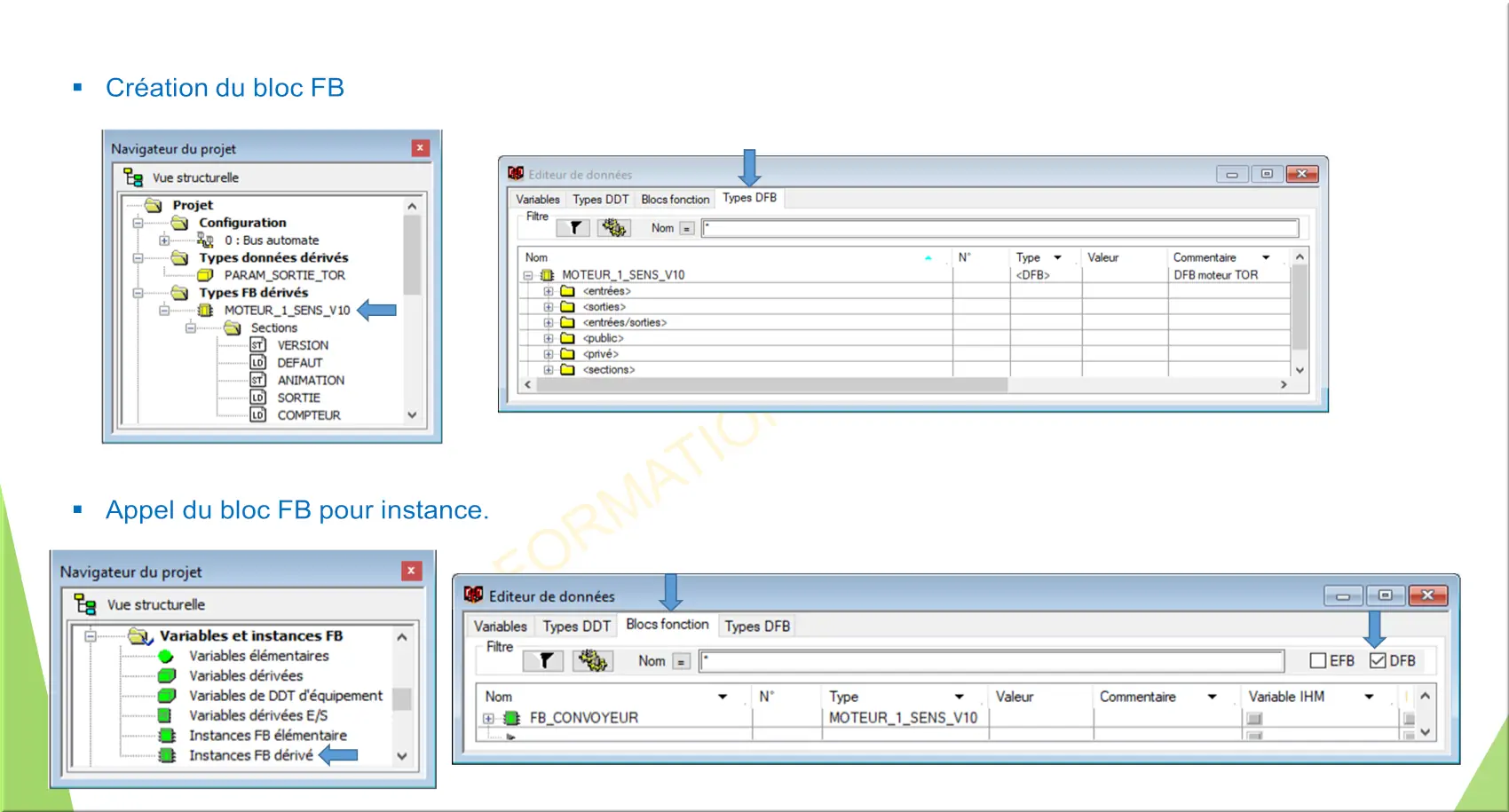This screenshot has height=812, width=1509.
Task: Toggle the Nom equals filter button in lower editor
Action: click(681, 661)
